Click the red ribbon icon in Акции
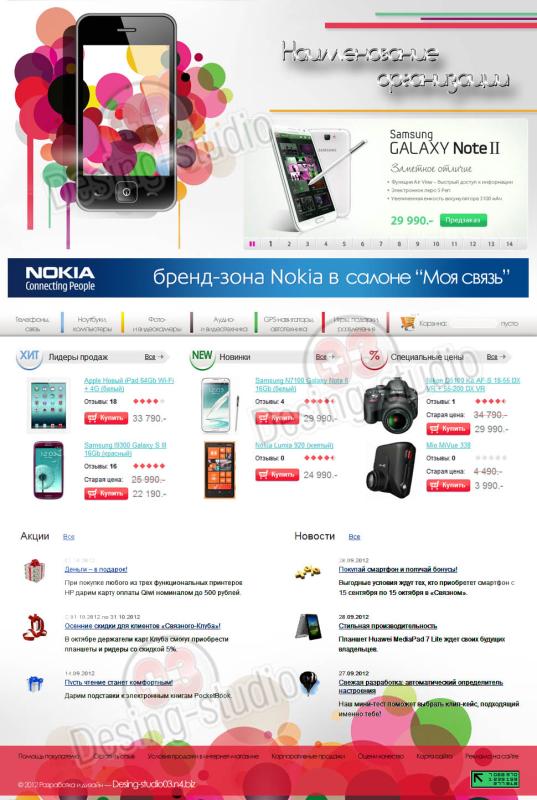The height and width of the screenshot is (800, 537). pos(35,627)
